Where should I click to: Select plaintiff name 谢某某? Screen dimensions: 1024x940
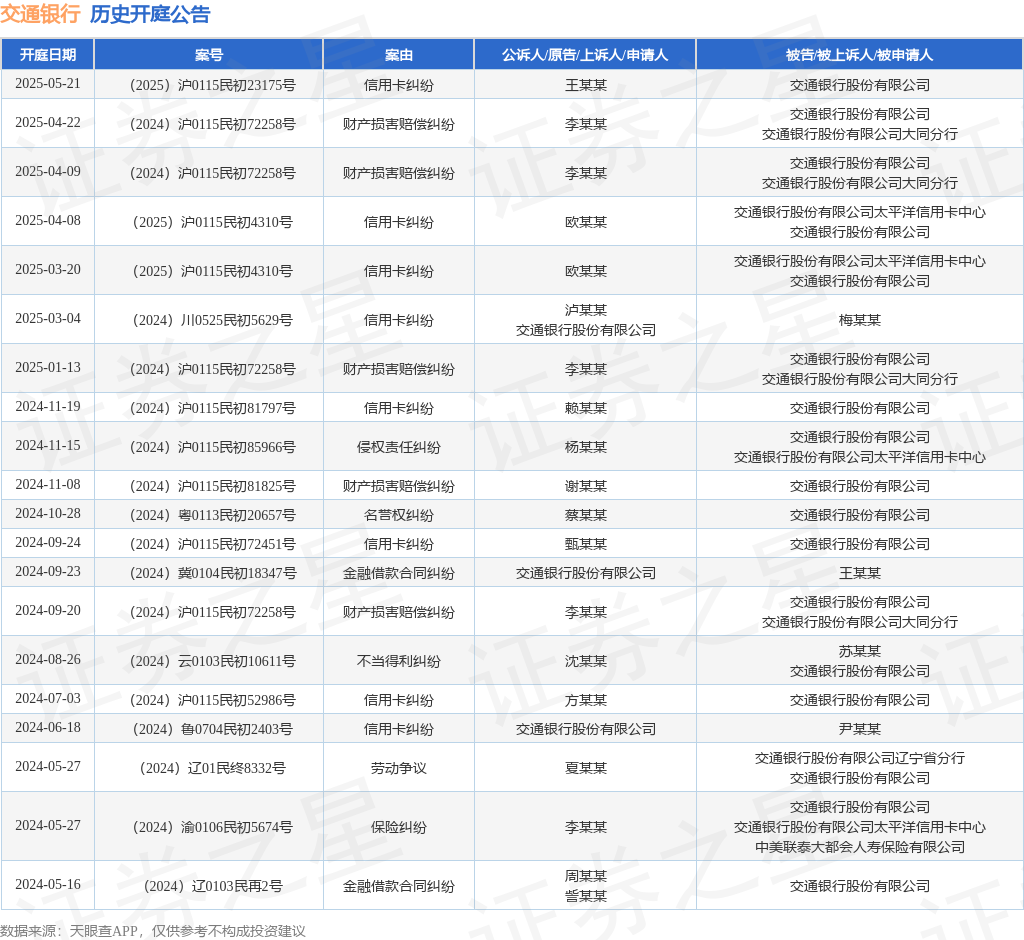tap(586, 487)
